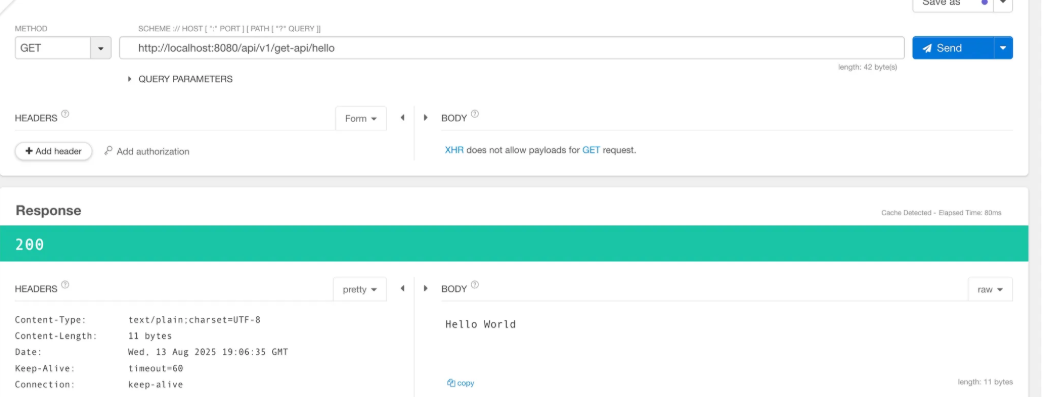Open the response headers pretty dropdown
This screenshot has height=397, width=1042.
pos(360,289)
